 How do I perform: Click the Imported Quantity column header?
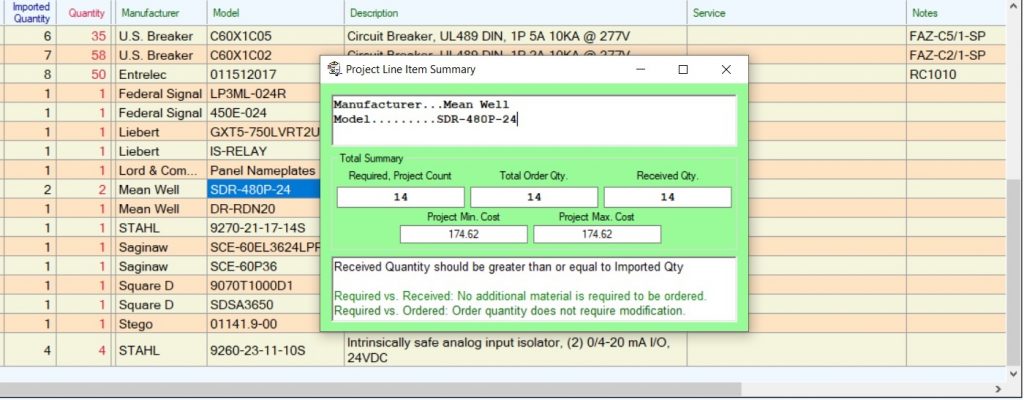31,13
